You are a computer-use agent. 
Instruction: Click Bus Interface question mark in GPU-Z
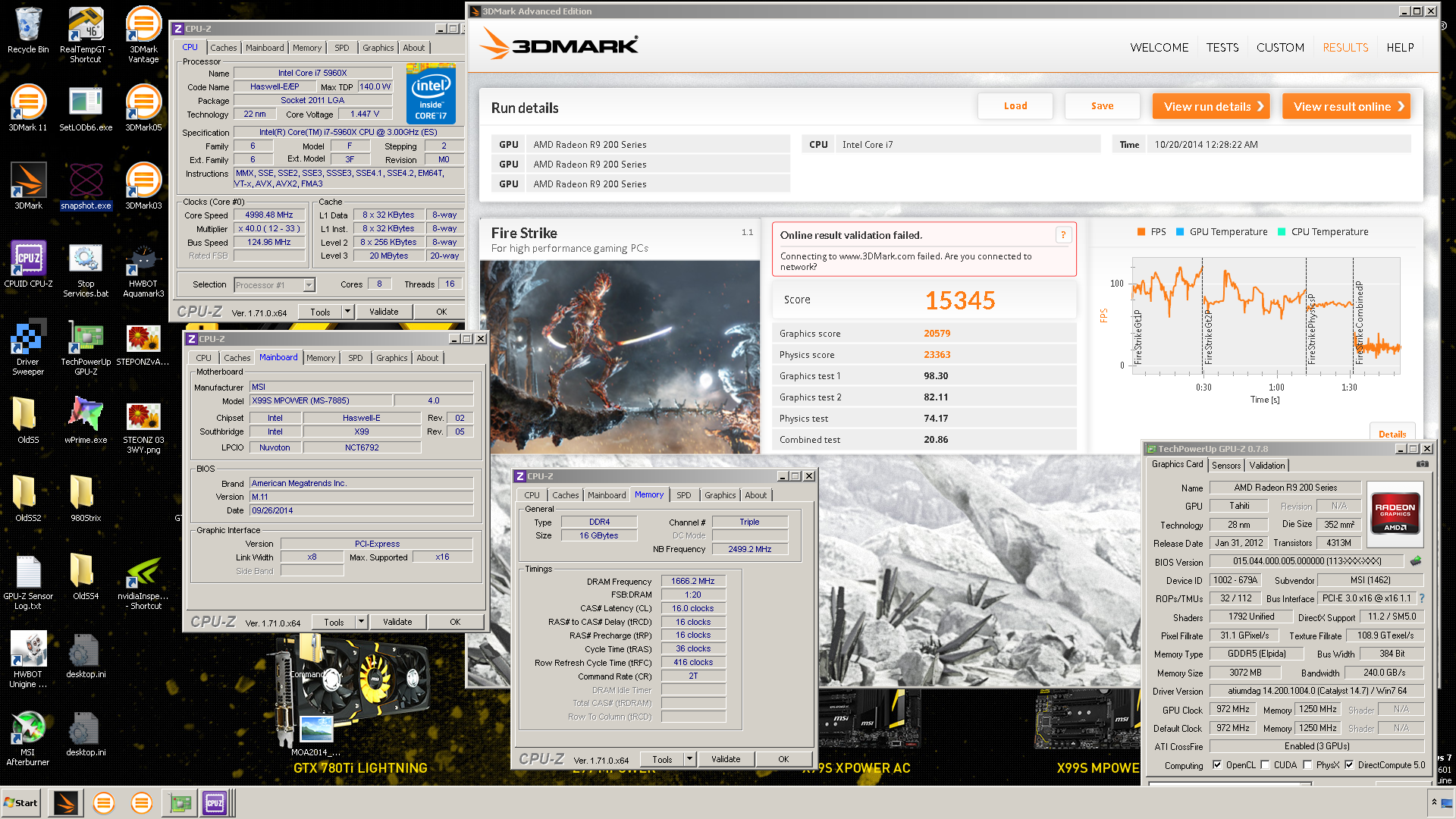[x=1422, y=598]
